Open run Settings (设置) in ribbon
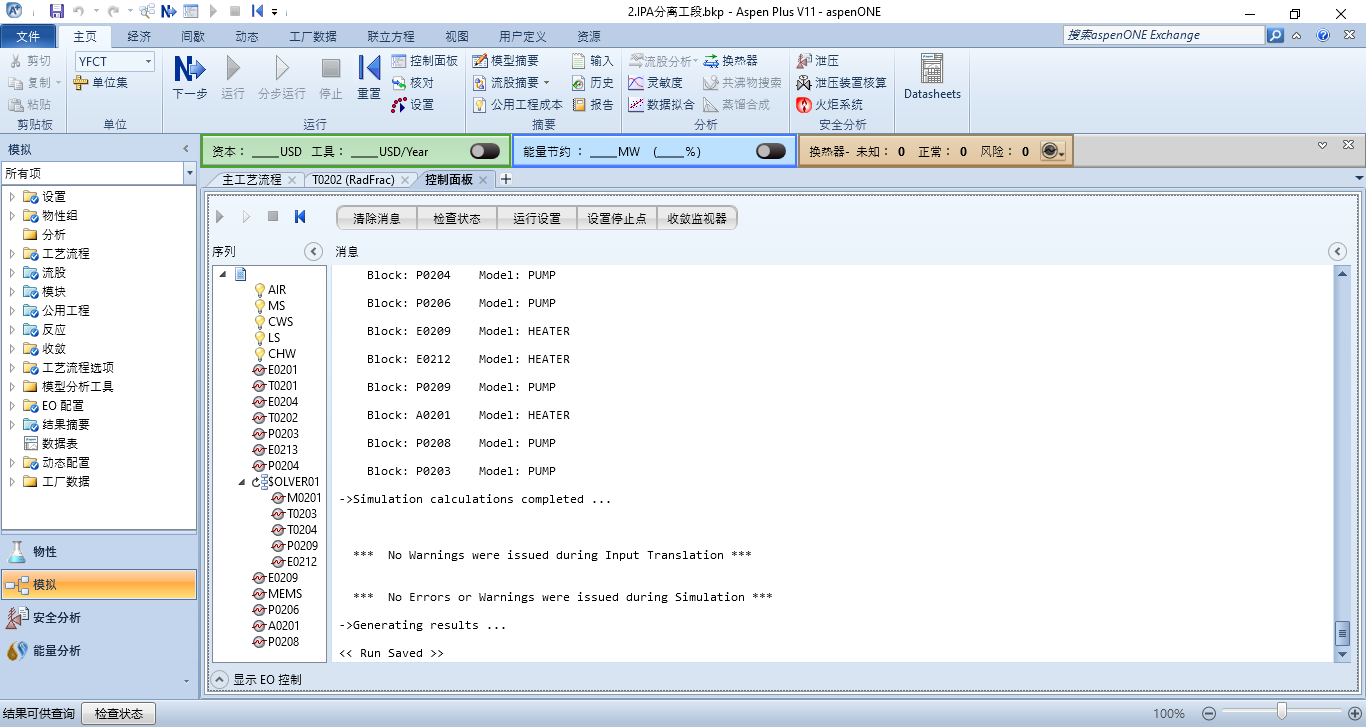1366x727 pixels. [413, 104]
